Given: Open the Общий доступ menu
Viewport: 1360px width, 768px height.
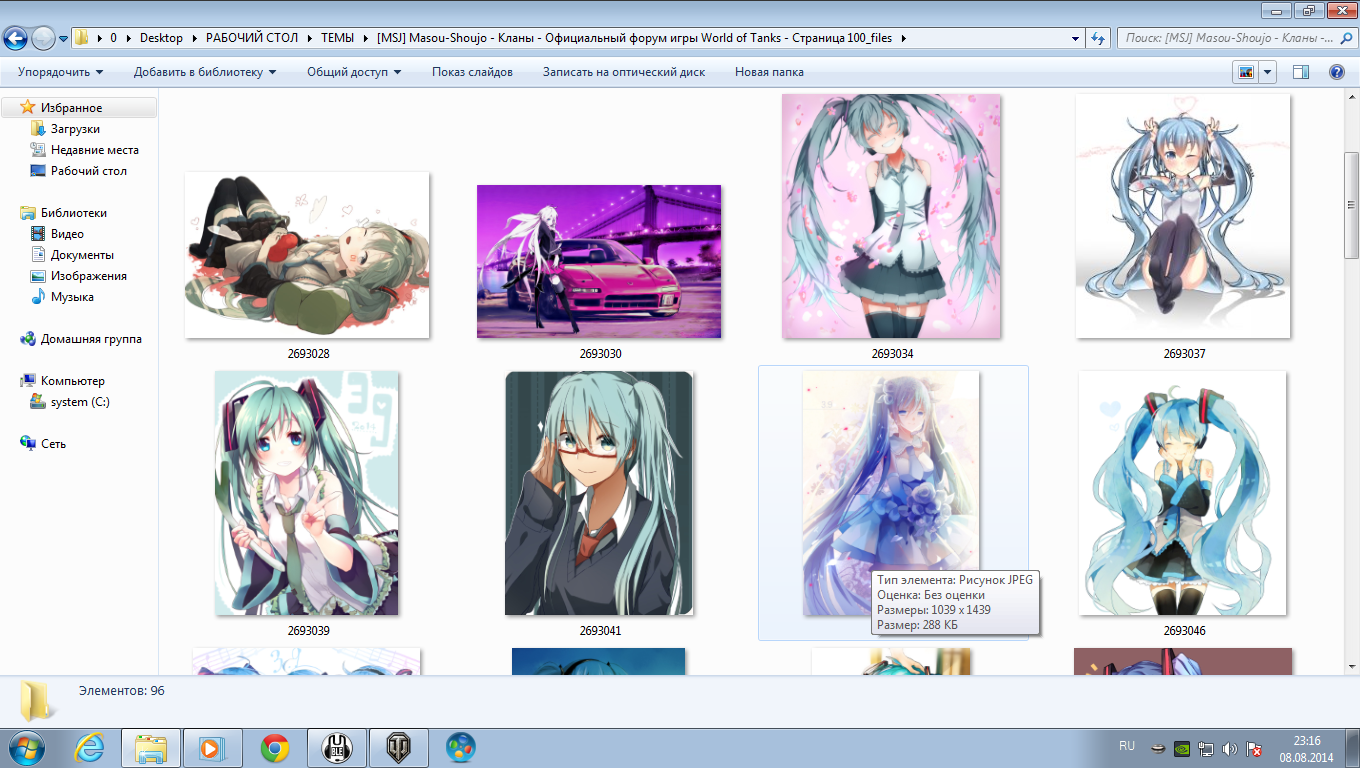Looking at the screenshot, I should pos(354,72).
